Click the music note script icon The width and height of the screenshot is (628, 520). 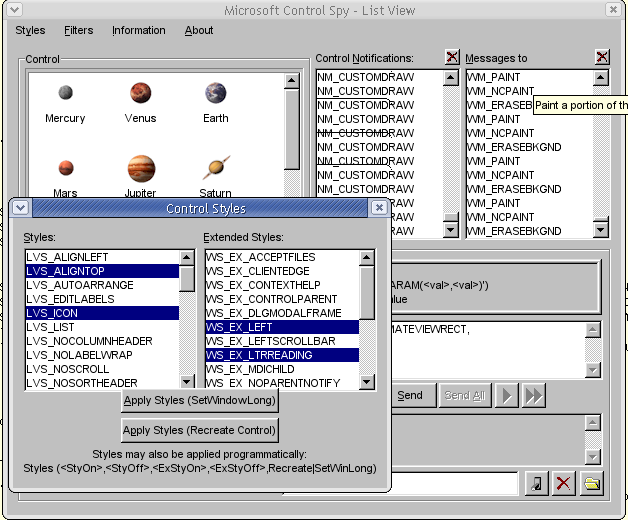(x=537, y=484)
